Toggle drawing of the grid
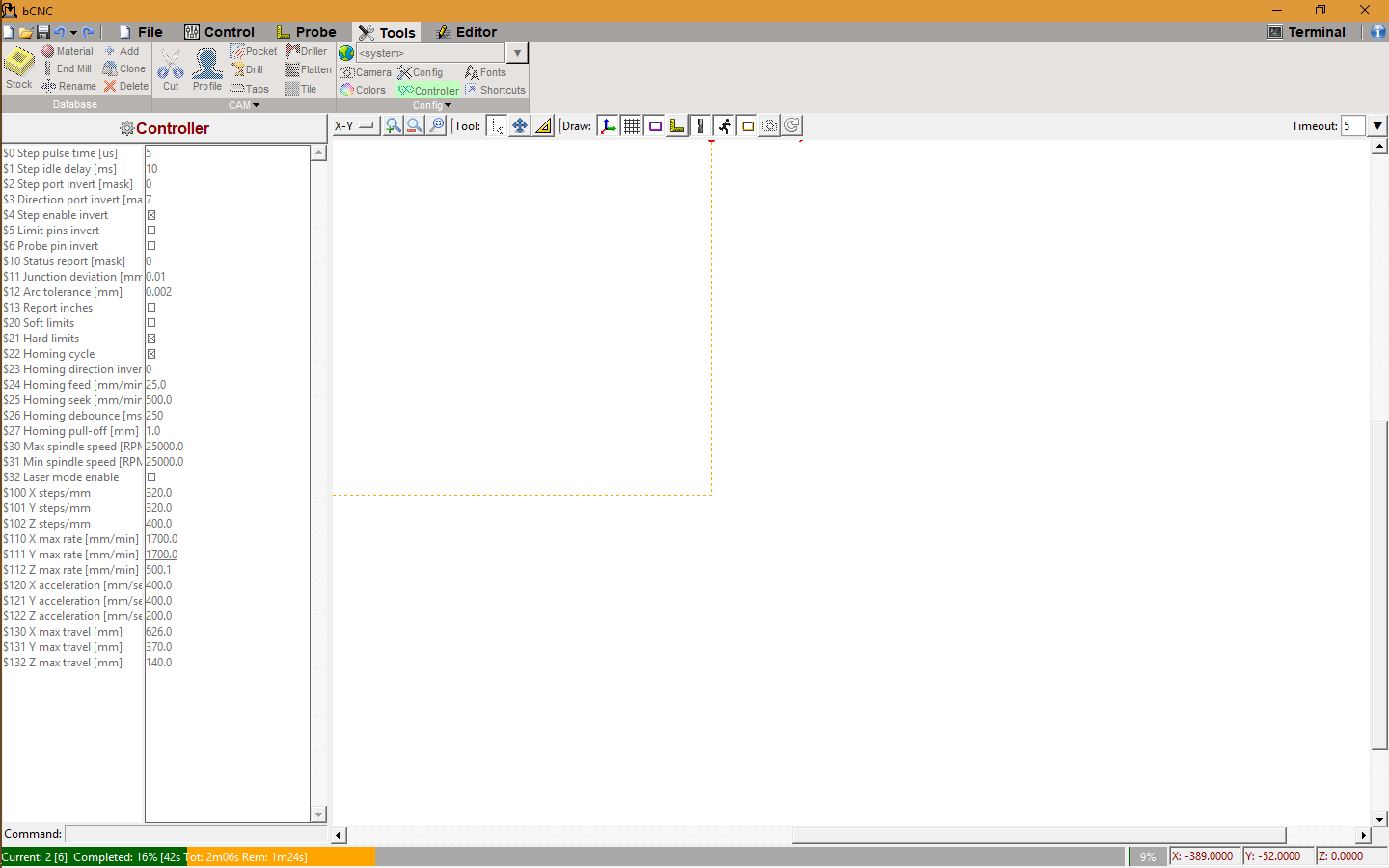The height and width of the screenshot is (868, 1389). 632,125
